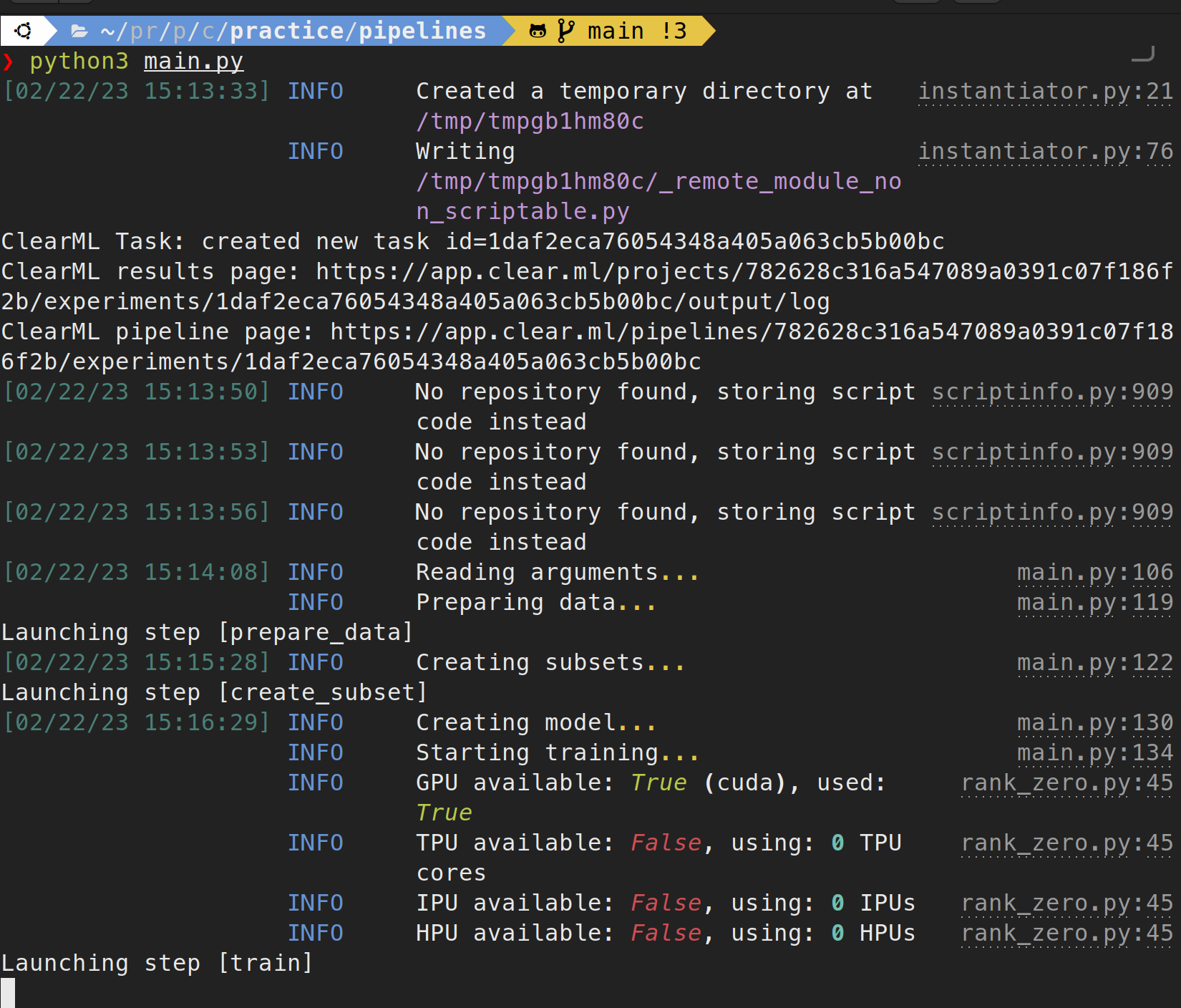Open the main.py:134 training log link
The height and width of the screenshot is (1008, 1181).
[1094, 752]
